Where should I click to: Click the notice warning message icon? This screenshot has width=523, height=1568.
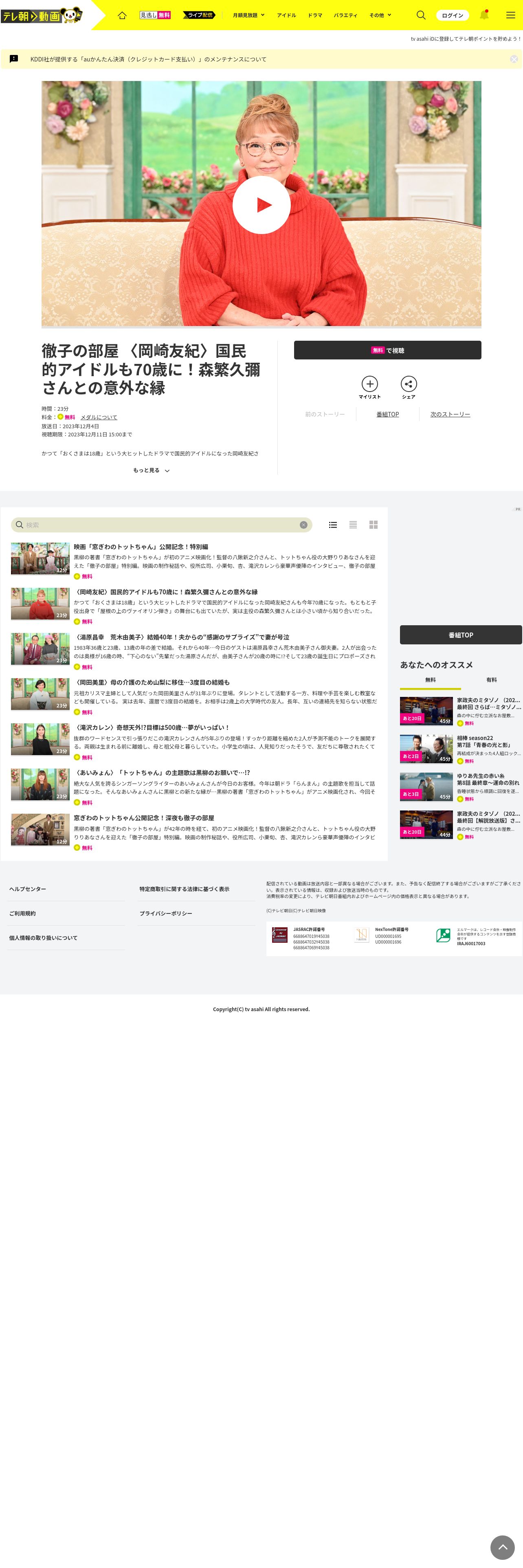coord(14,59)
